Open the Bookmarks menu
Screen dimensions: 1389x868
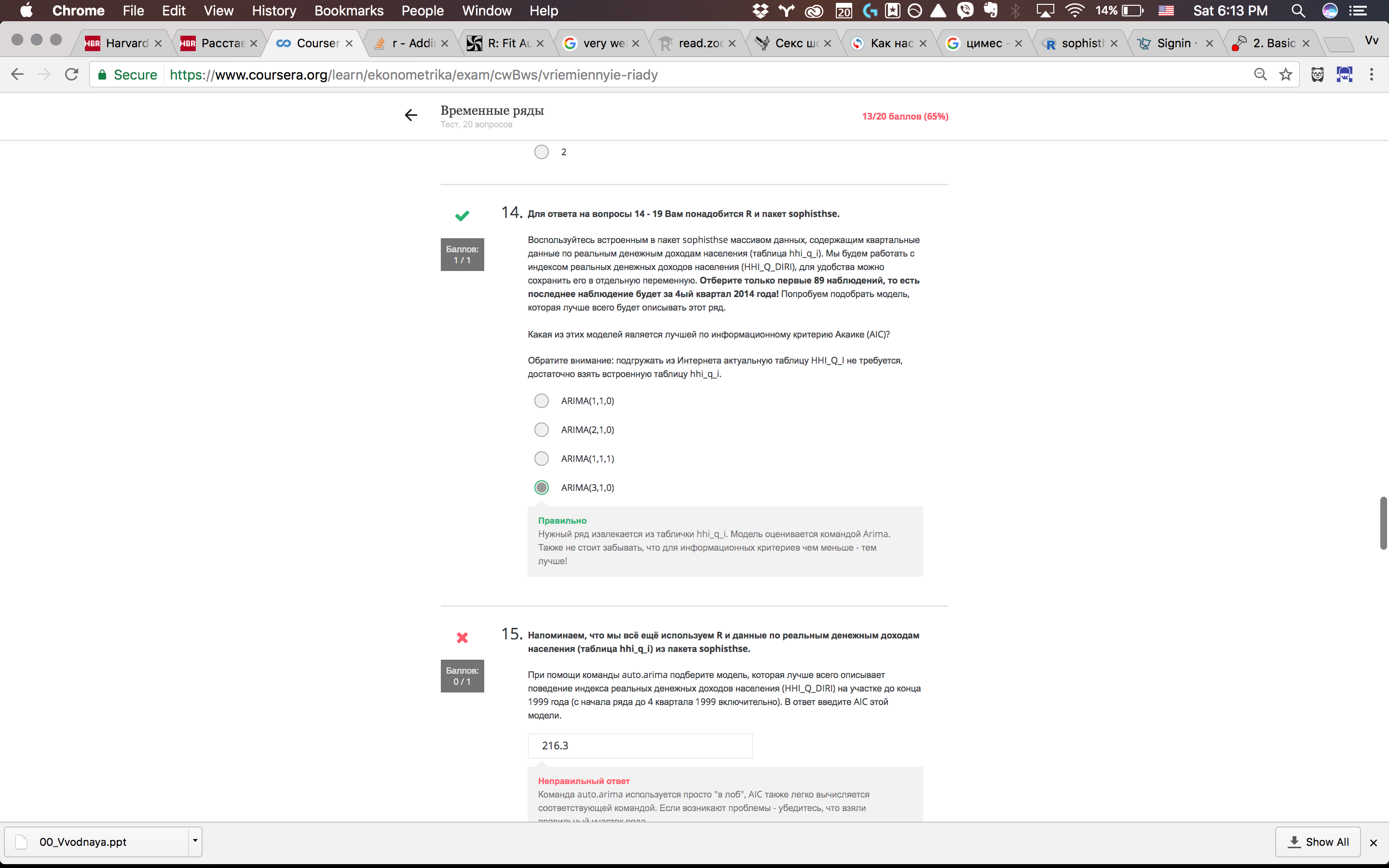(348, 11)
